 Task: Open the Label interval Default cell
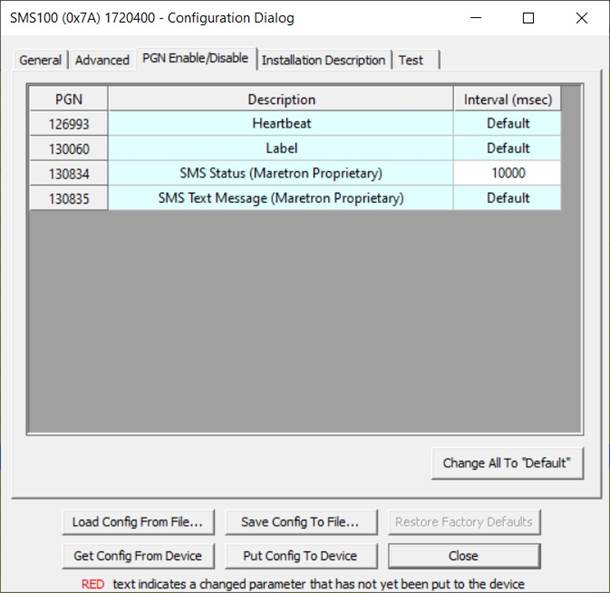click(507, 149)
